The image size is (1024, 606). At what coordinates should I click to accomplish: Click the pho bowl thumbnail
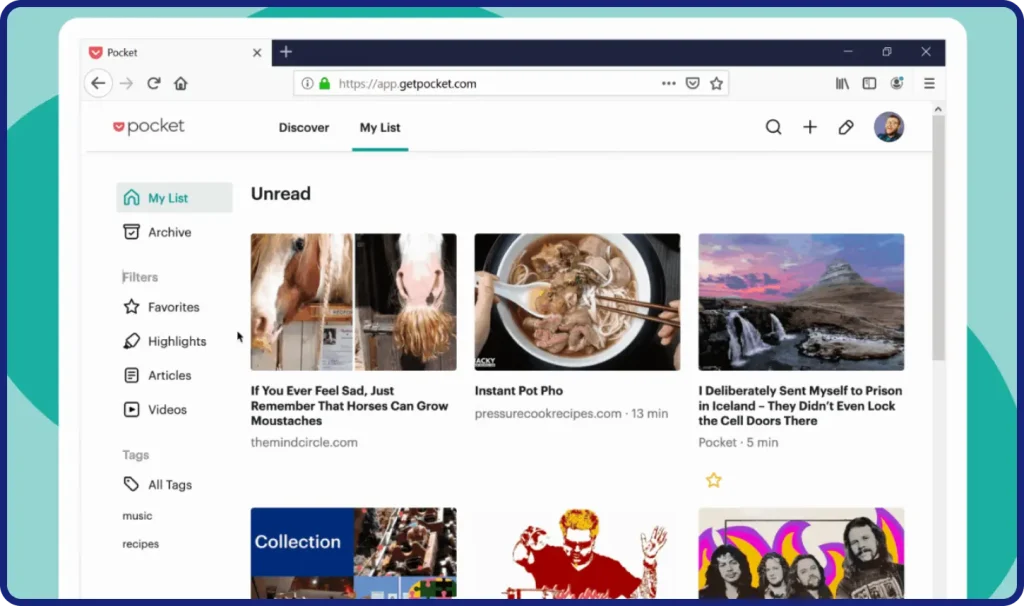click(x=577, y=302)
